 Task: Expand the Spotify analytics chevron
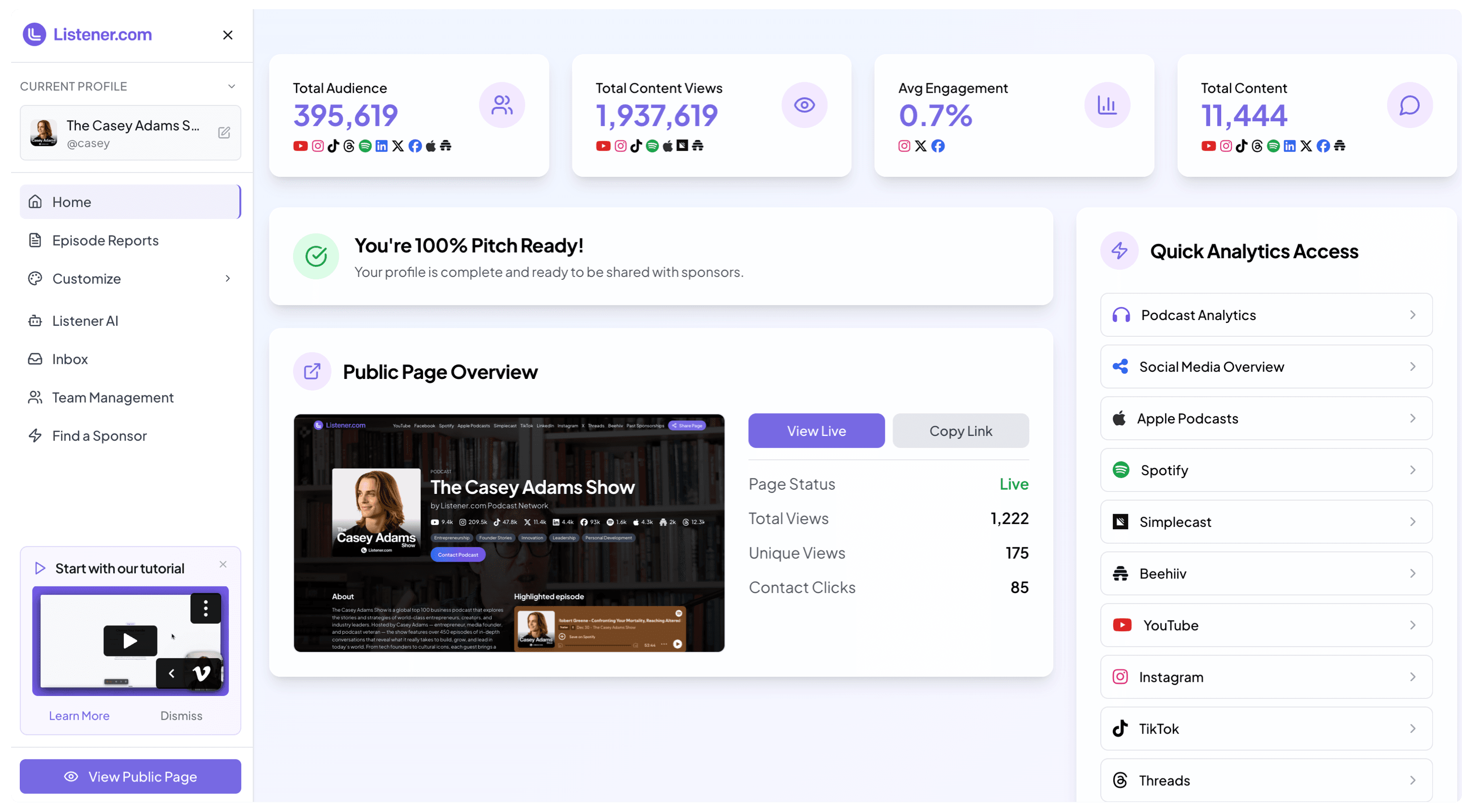(x=1413, y=470)
